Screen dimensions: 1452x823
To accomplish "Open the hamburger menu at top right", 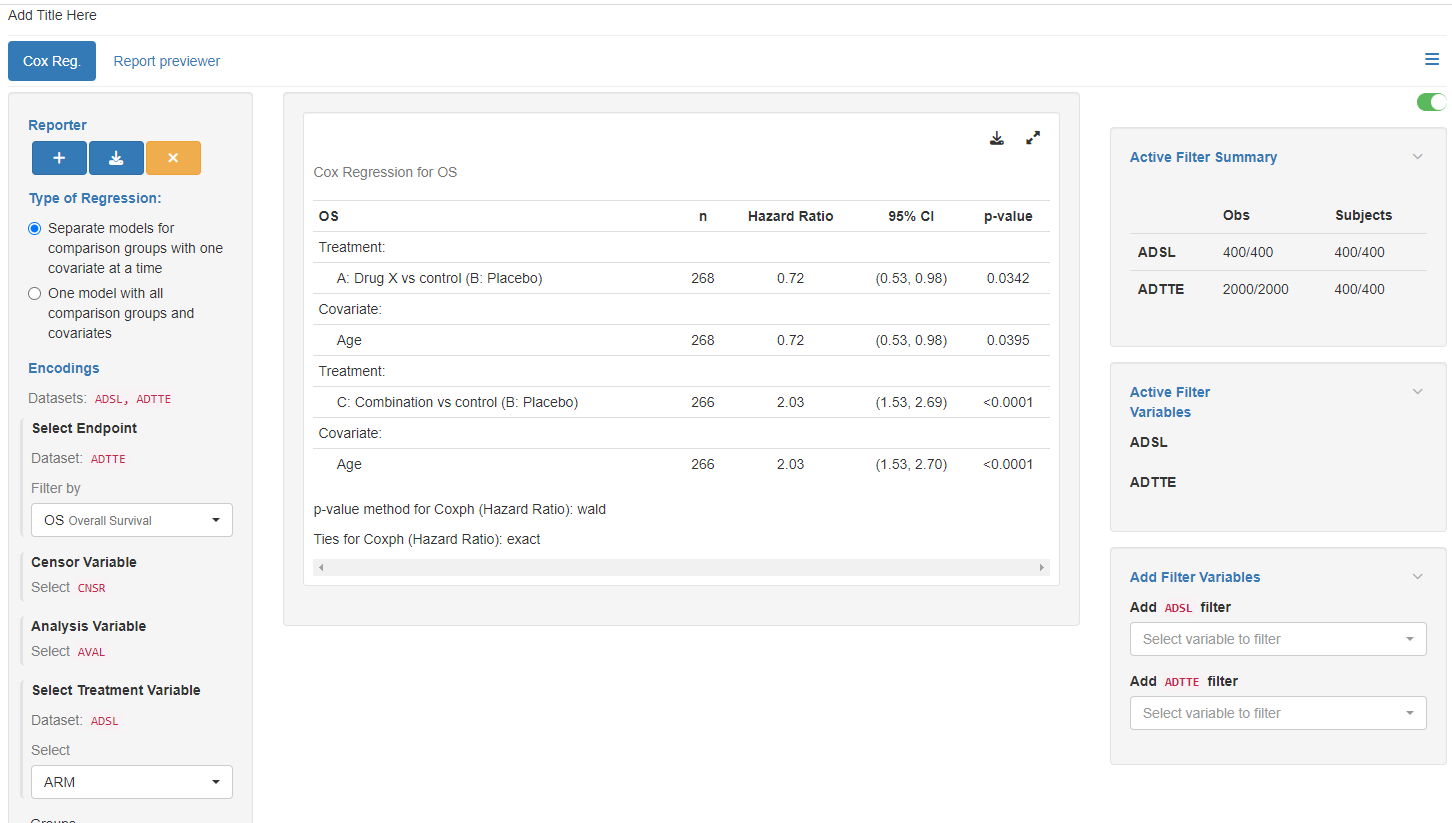I will pos(1431,60).
